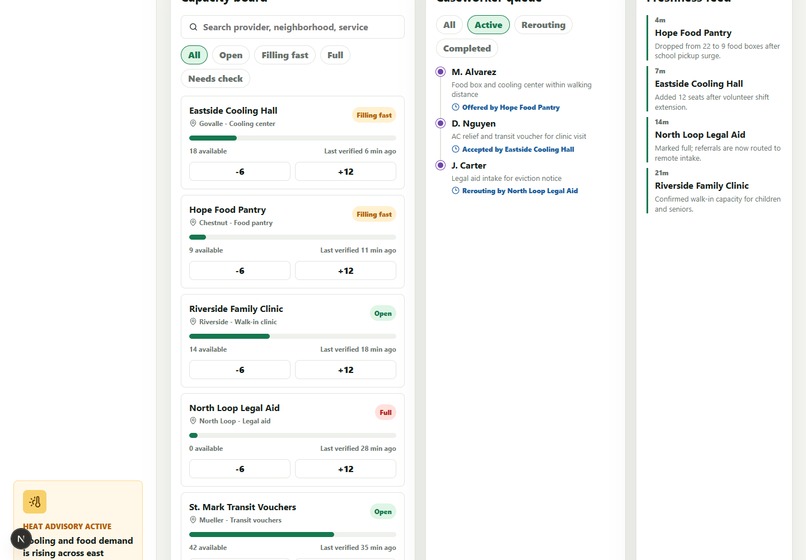Click location pin icon next to Riverside
This screenshot has height=560, width=806.
pos(193,321)
